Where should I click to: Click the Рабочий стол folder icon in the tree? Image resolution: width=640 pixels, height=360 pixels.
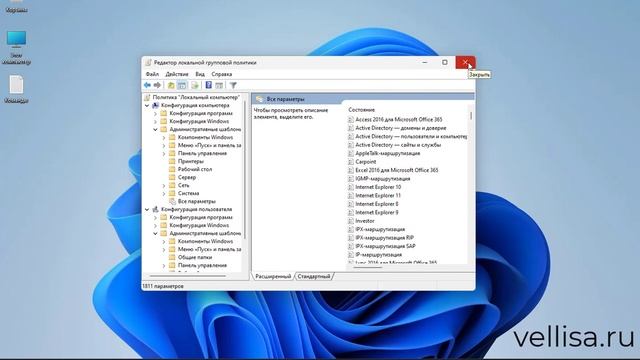click(172, 169)
